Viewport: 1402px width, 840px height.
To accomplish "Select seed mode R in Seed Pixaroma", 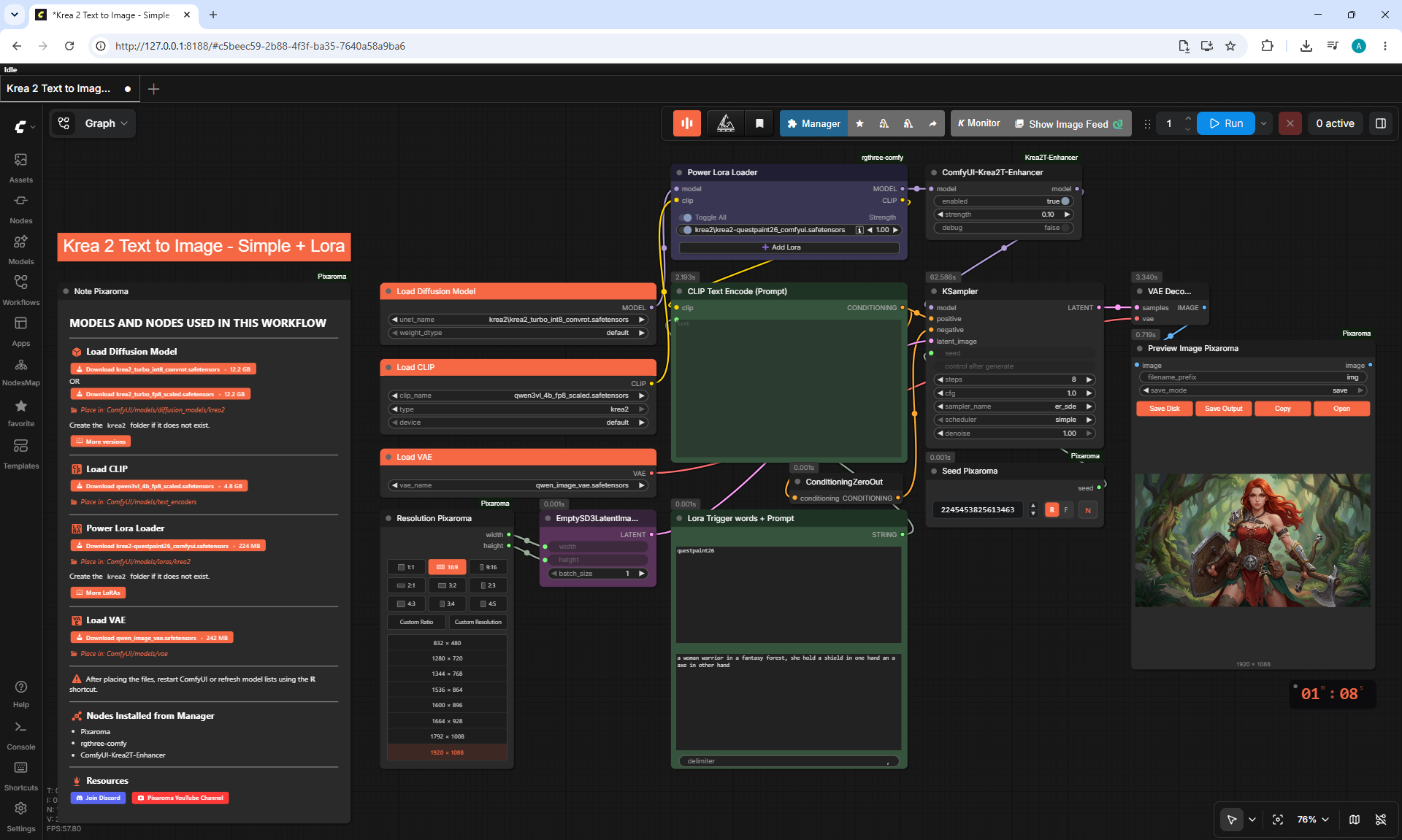I will pos(1051,510).
